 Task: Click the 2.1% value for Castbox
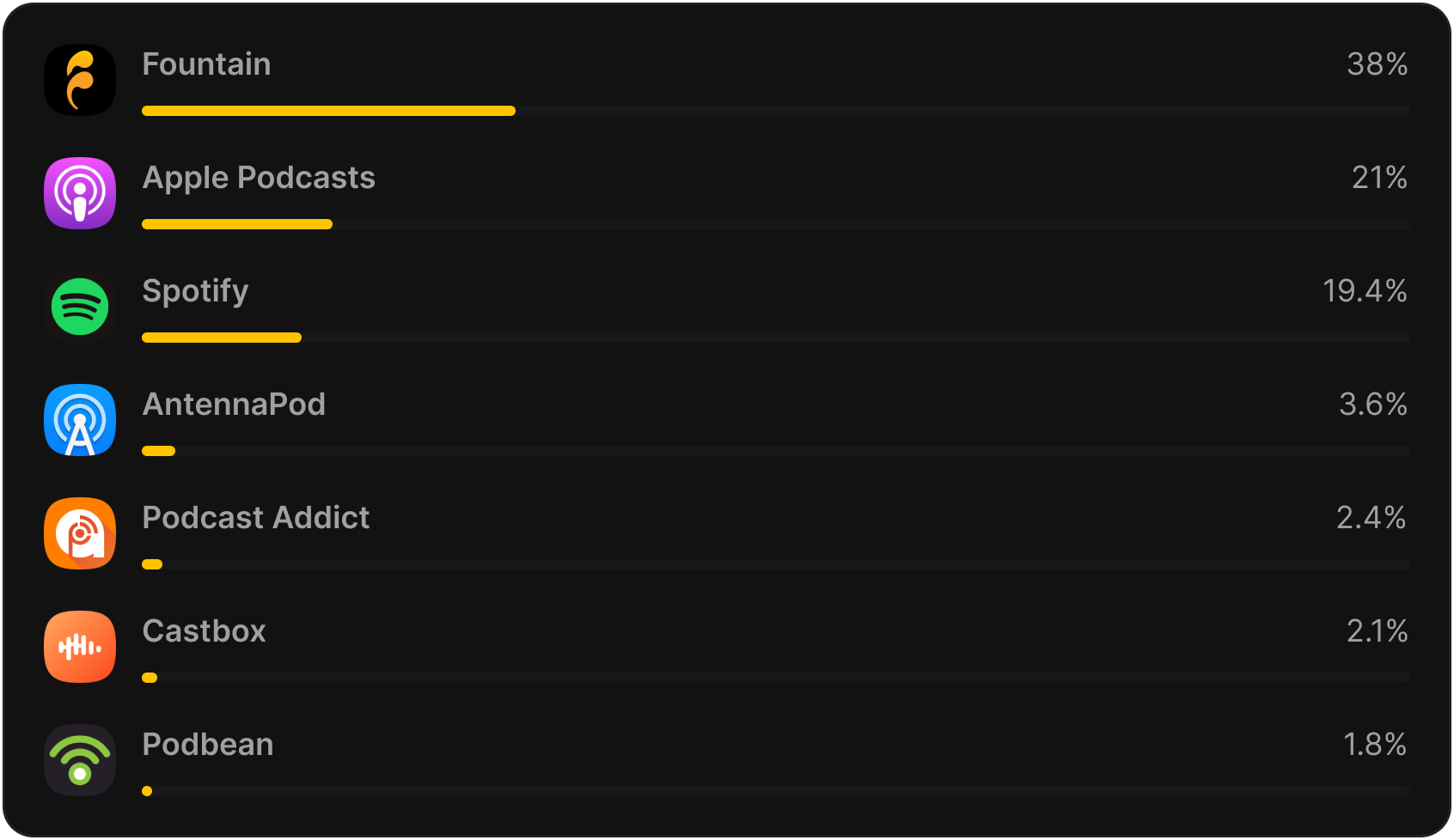point(1377,631)
